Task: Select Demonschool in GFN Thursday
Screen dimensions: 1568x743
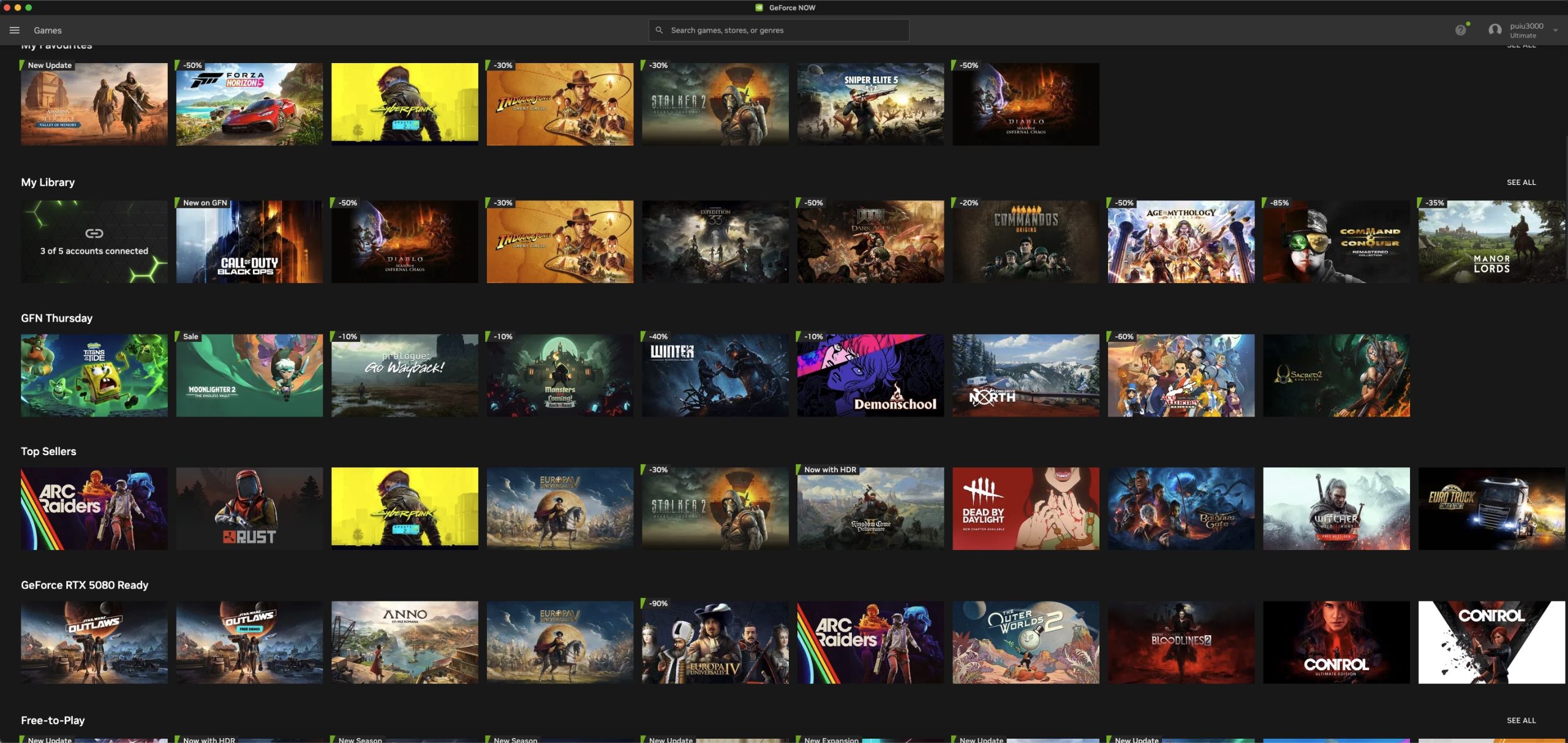Action: pyautogui.click(x=870, y=375)
